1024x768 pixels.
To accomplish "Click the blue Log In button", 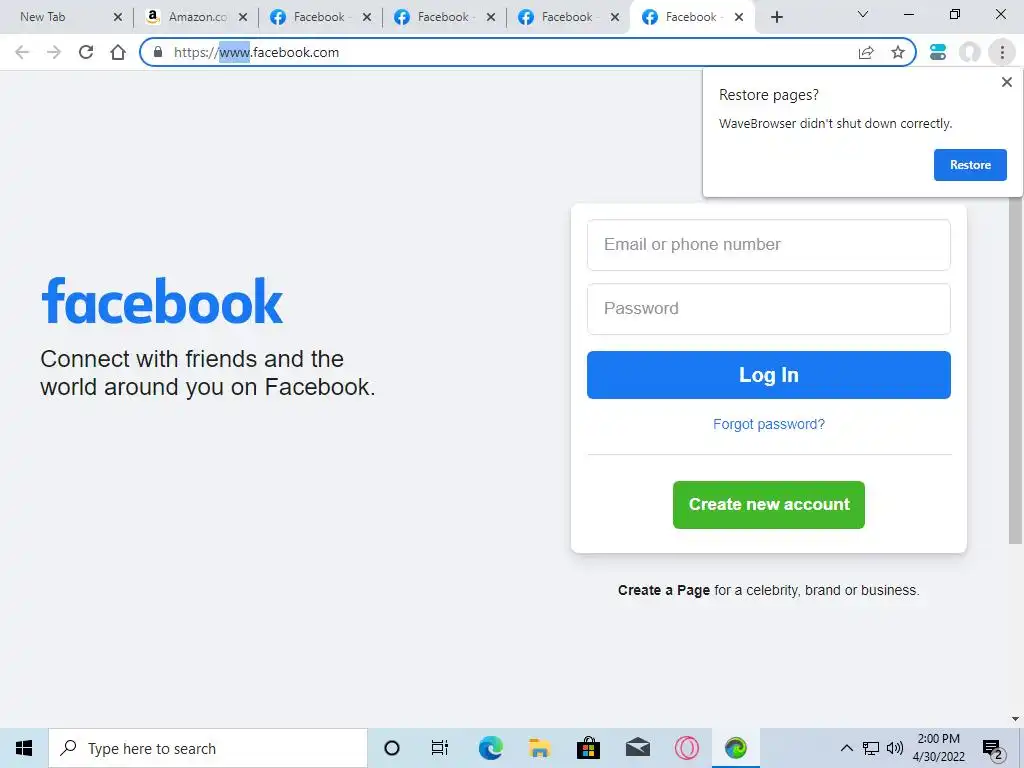I will [x=769, y=375].
